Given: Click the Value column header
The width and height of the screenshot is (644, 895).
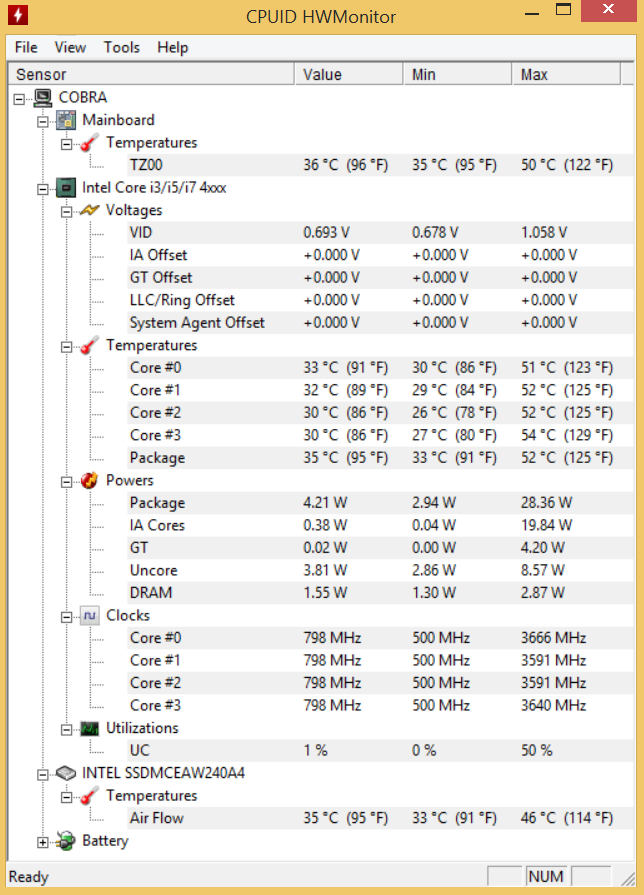Looking at the screenshot, I should click(x=322, y=75).
